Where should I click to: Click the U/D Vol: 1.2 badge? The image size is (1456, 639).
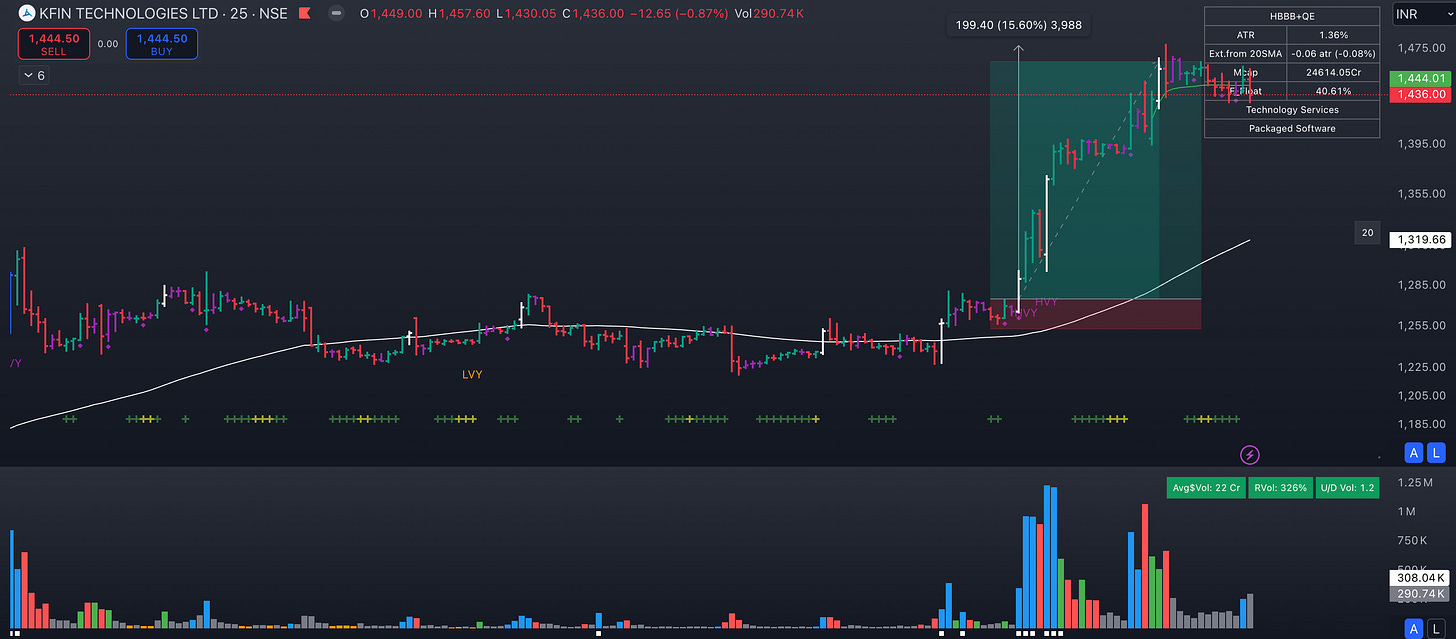pos(1346,488)
